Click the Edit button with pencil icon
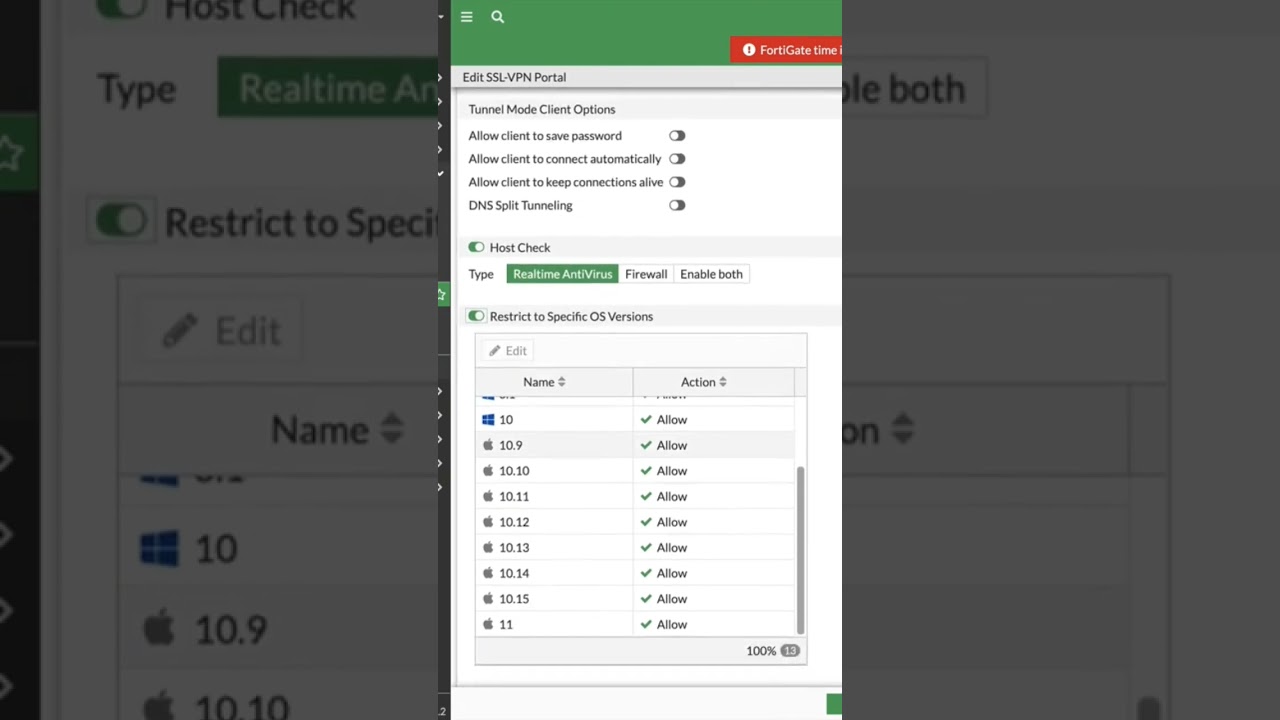 click(x=508, y=351)
